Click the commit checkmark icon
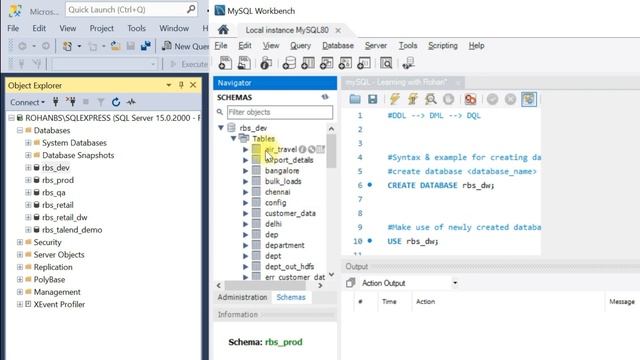Image resolution: width=640 pixels, height=360 pixels. (493, 99)
